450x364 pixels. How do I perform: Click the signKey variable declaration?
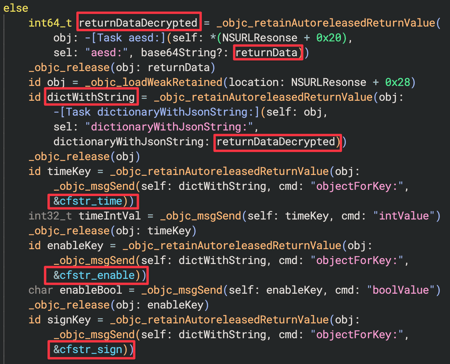tap(69, 320)
